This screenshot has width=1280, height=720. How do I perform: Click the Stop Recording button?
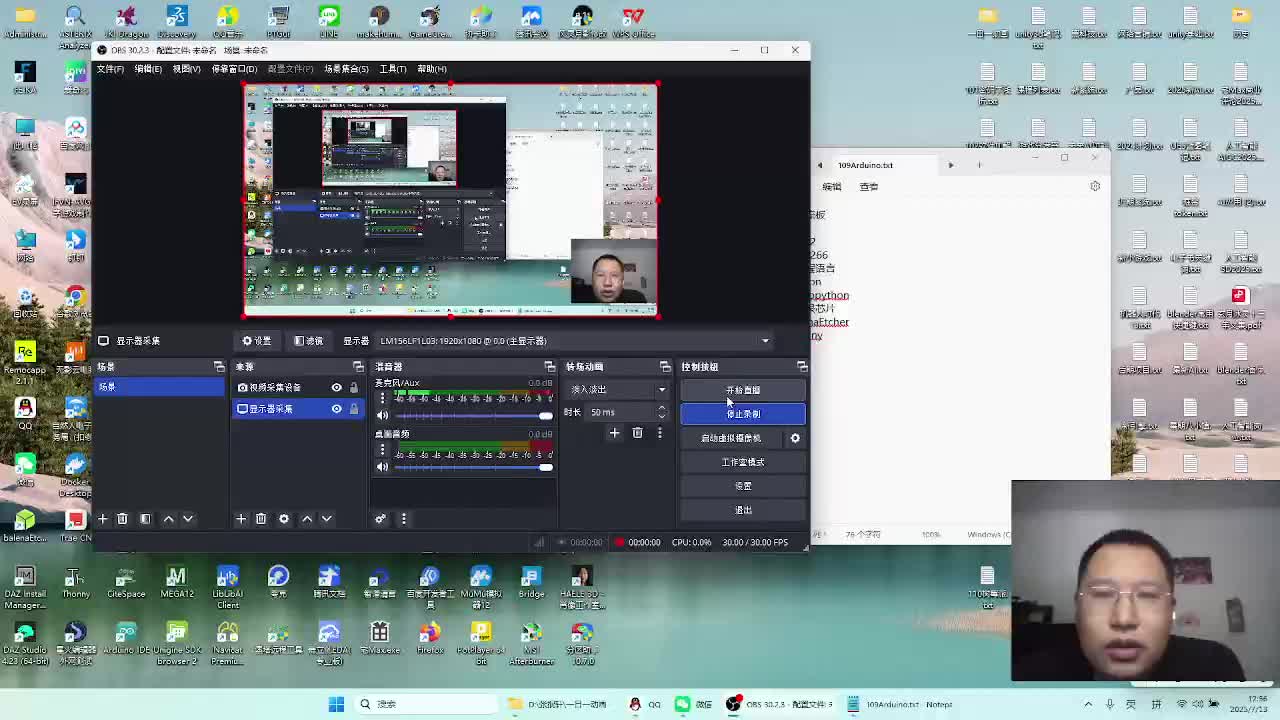(743, 414)
